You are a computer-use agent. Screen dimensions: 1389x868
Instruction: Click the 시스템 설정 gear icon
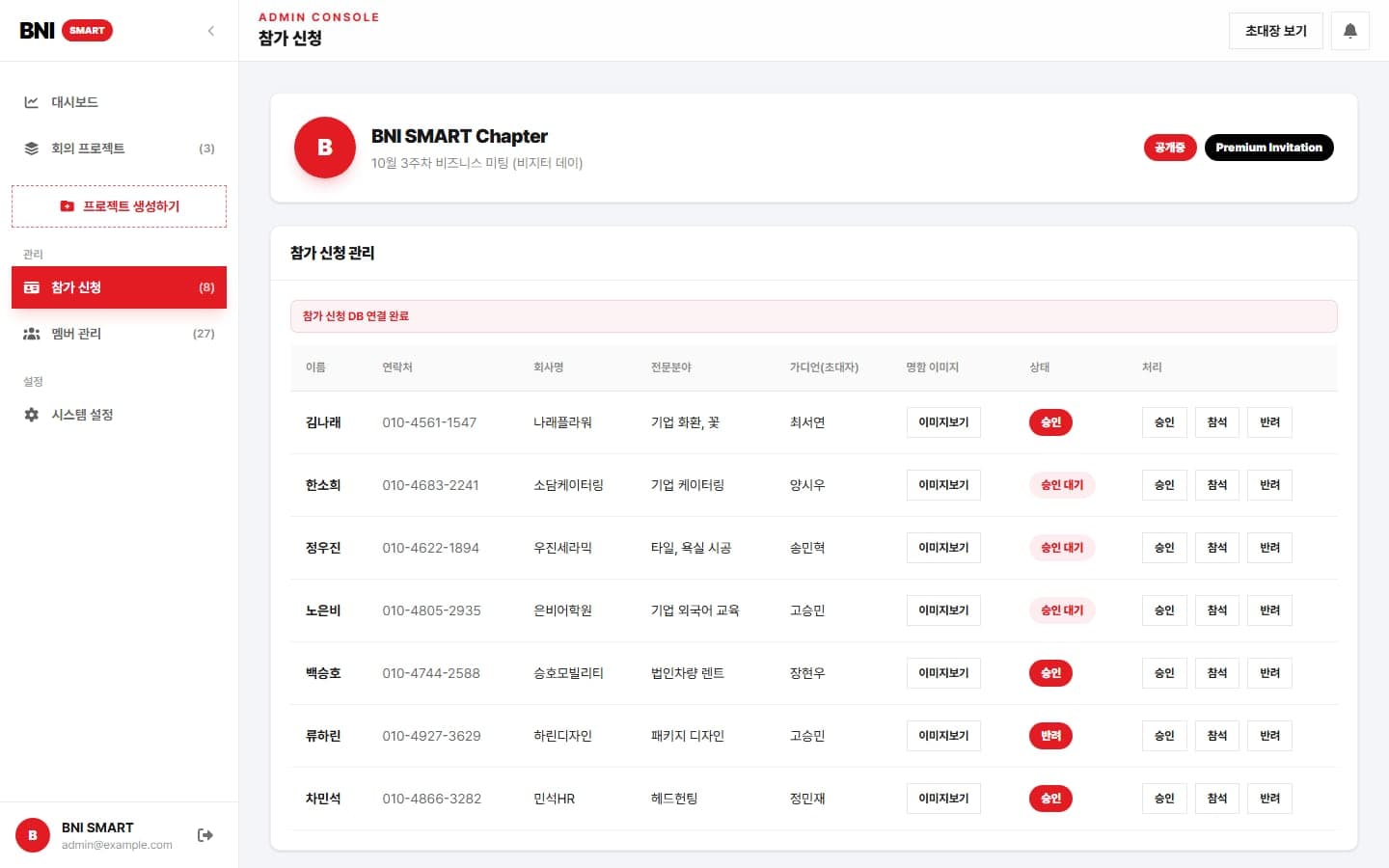[x=32, y=415]
